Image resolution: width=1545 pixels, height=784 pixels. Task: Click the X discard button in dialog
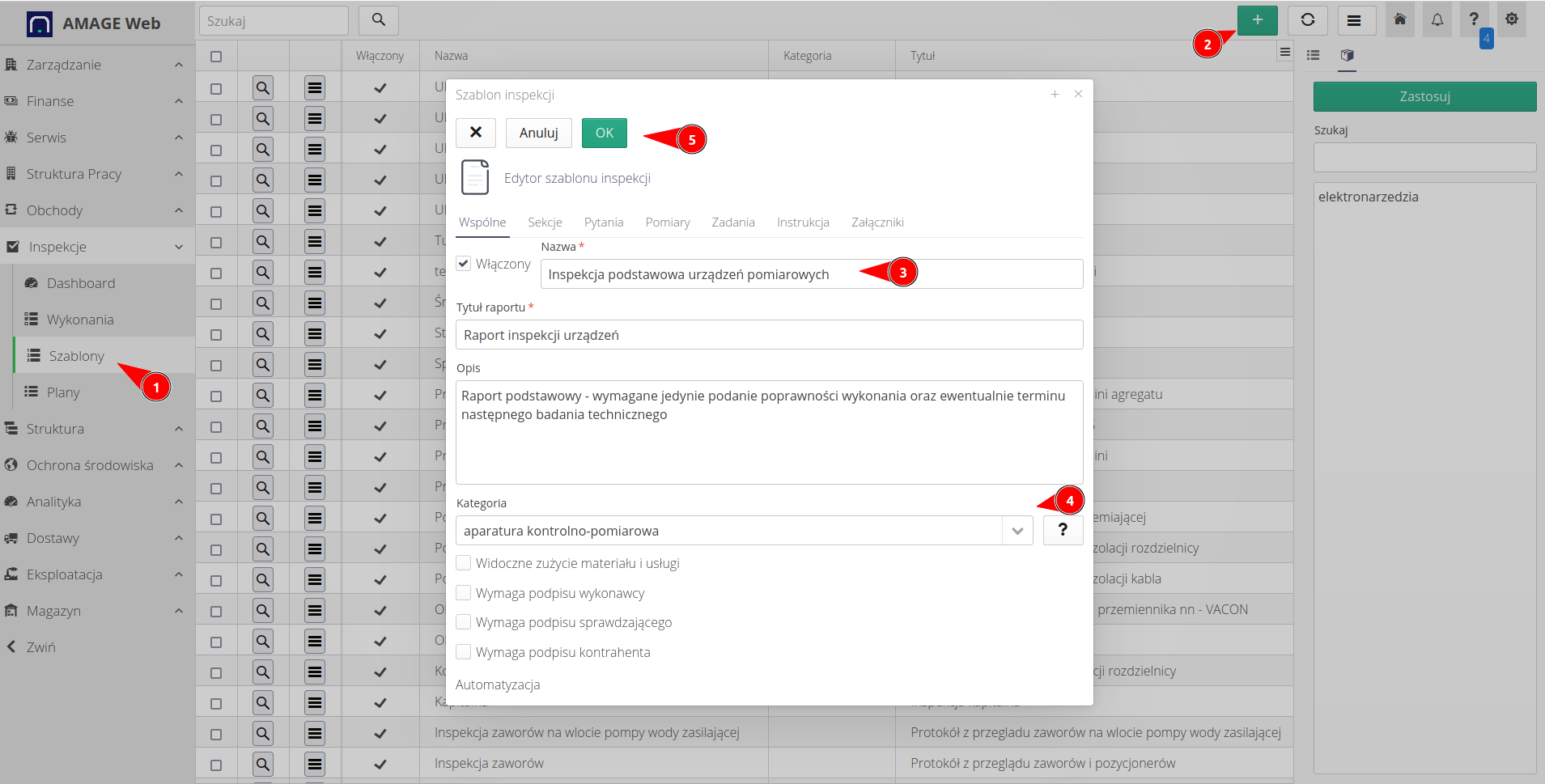[x=476, y=133]
